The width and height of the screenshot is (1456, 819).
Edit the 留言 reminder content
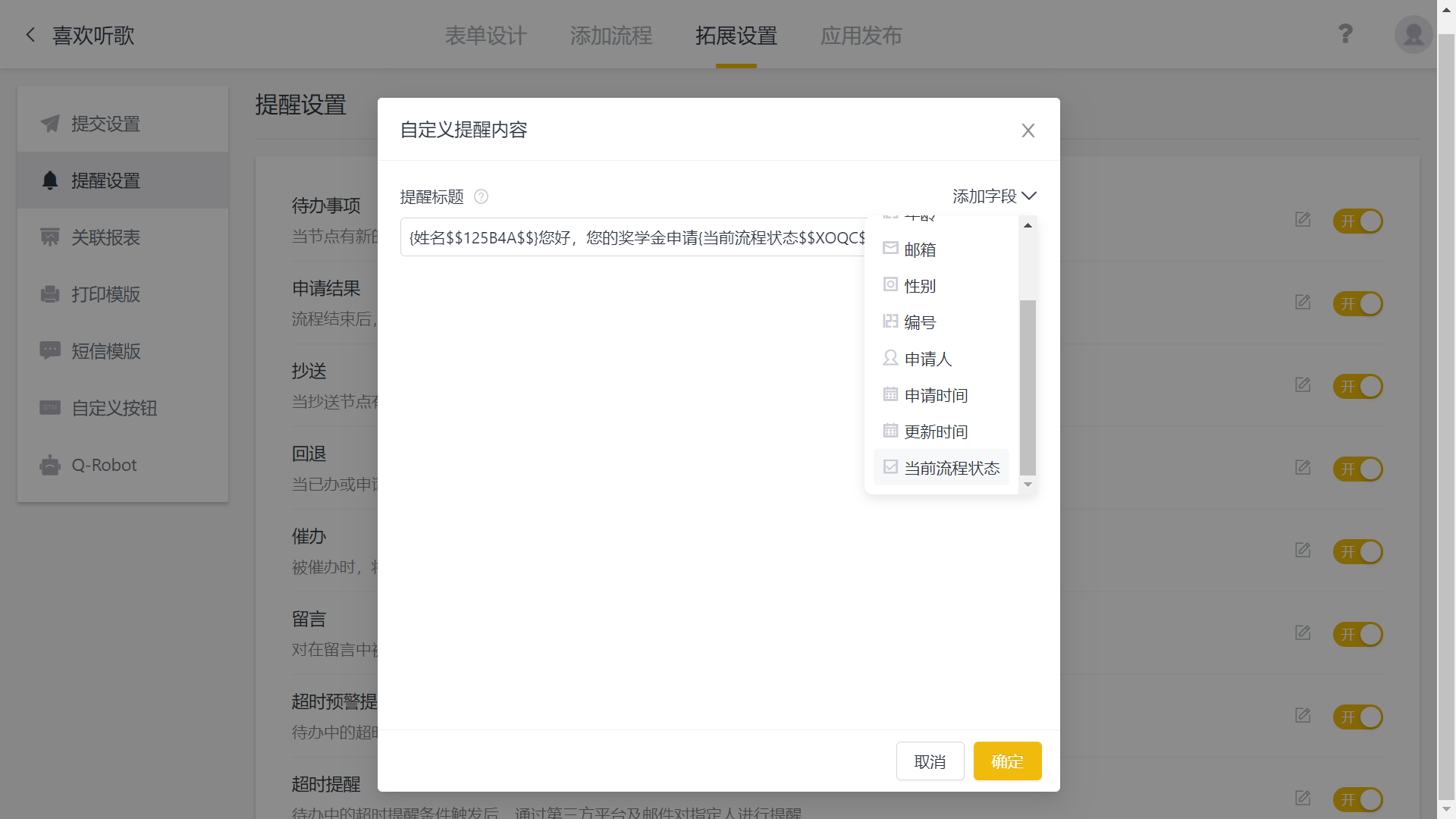[1303, 633]
